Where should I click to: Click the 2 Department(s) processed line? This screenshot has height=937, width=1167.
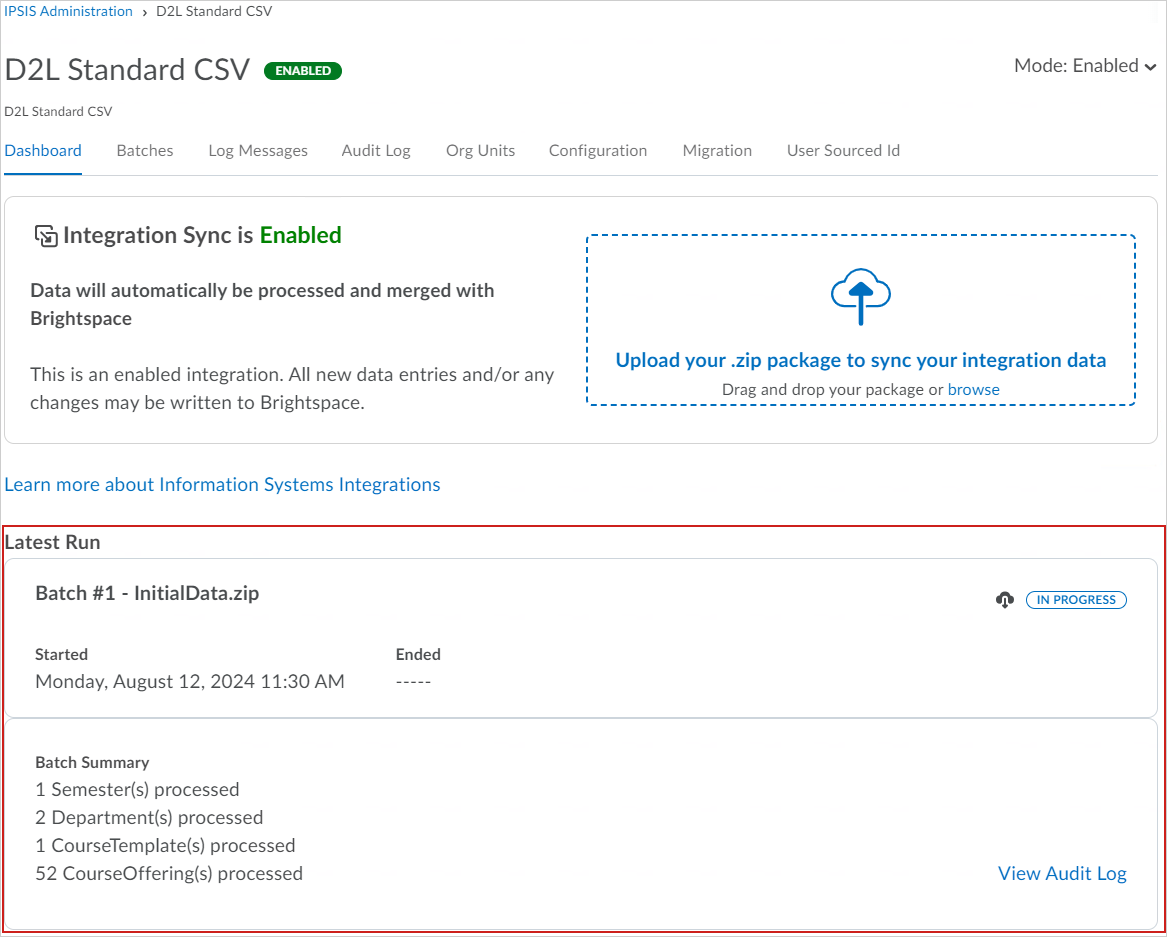149,817
